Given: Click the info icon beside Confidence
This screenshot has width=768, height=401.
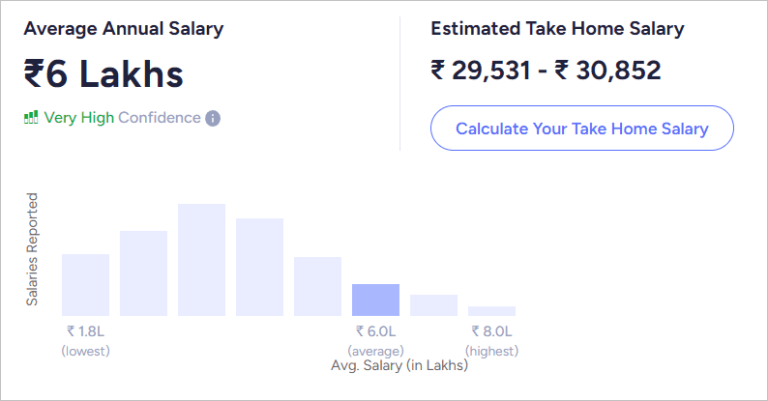Looking at the screenshot, I should pyautogui.click(x=213, y=118).
